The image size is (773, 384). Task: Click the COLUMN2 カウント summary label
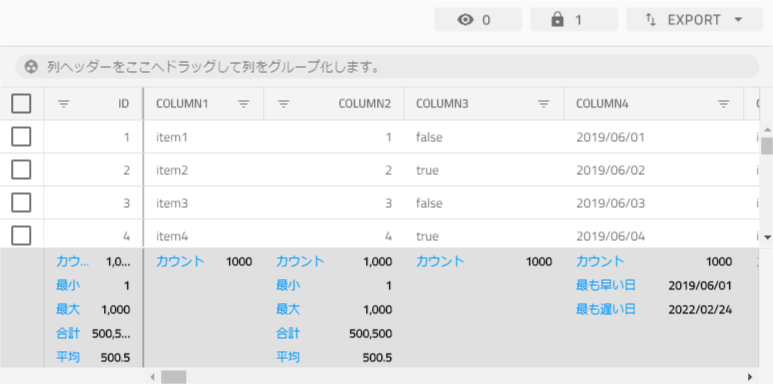click(300, 261)
